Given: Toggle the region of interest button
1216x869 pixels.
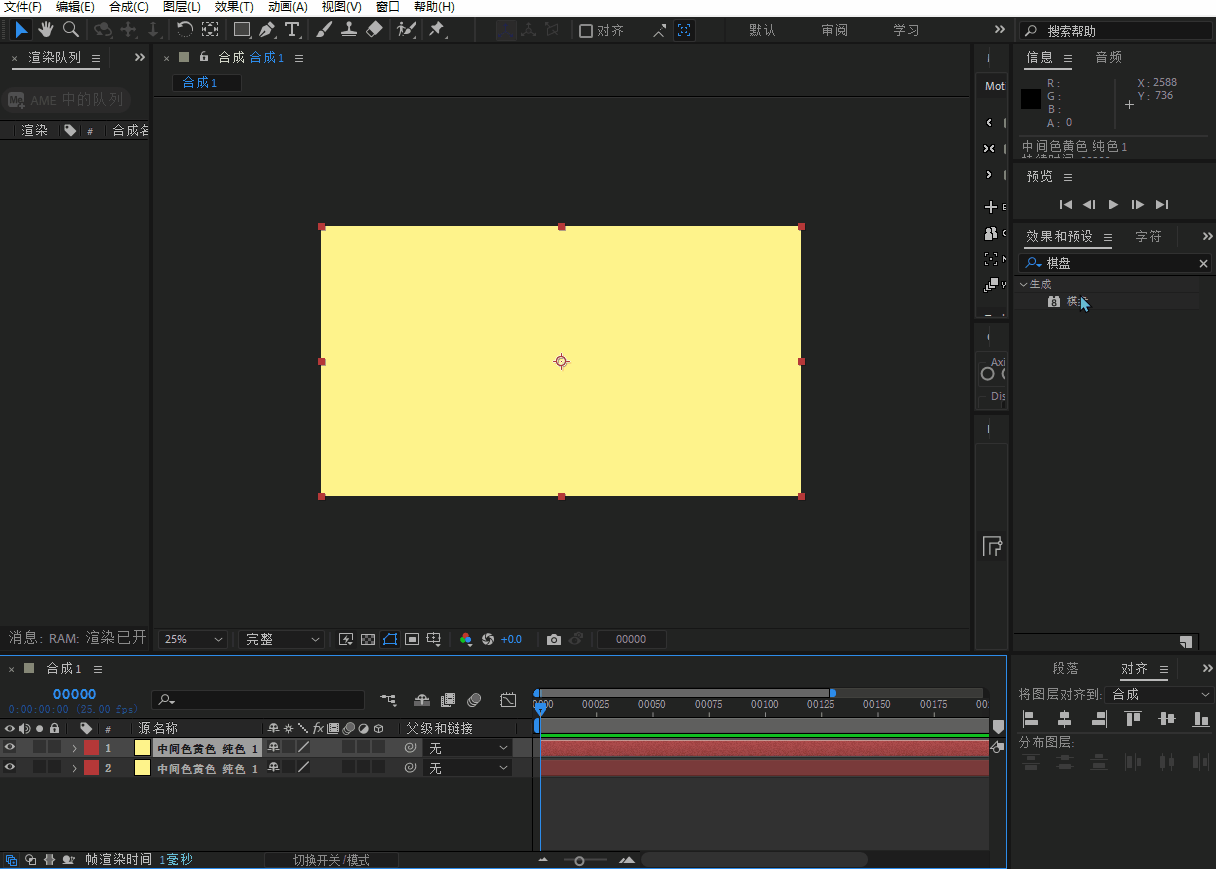Looking at the screenshot, I should [412, 639].
